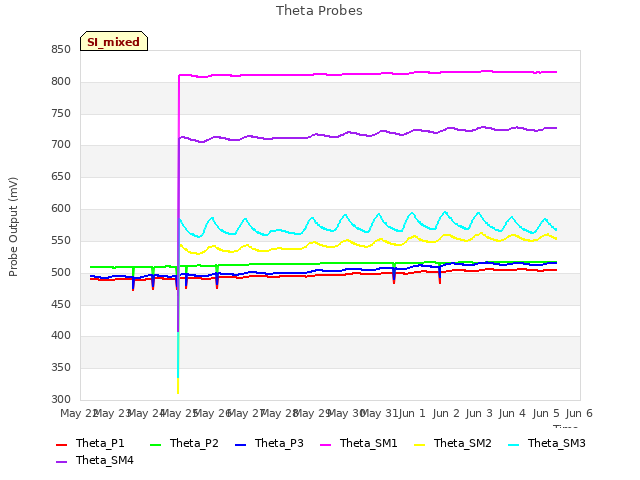The height and width of the screenshot is (480, 640).
Task: Click the red Theta_P1 legend swatch
Action: point(61,444)
